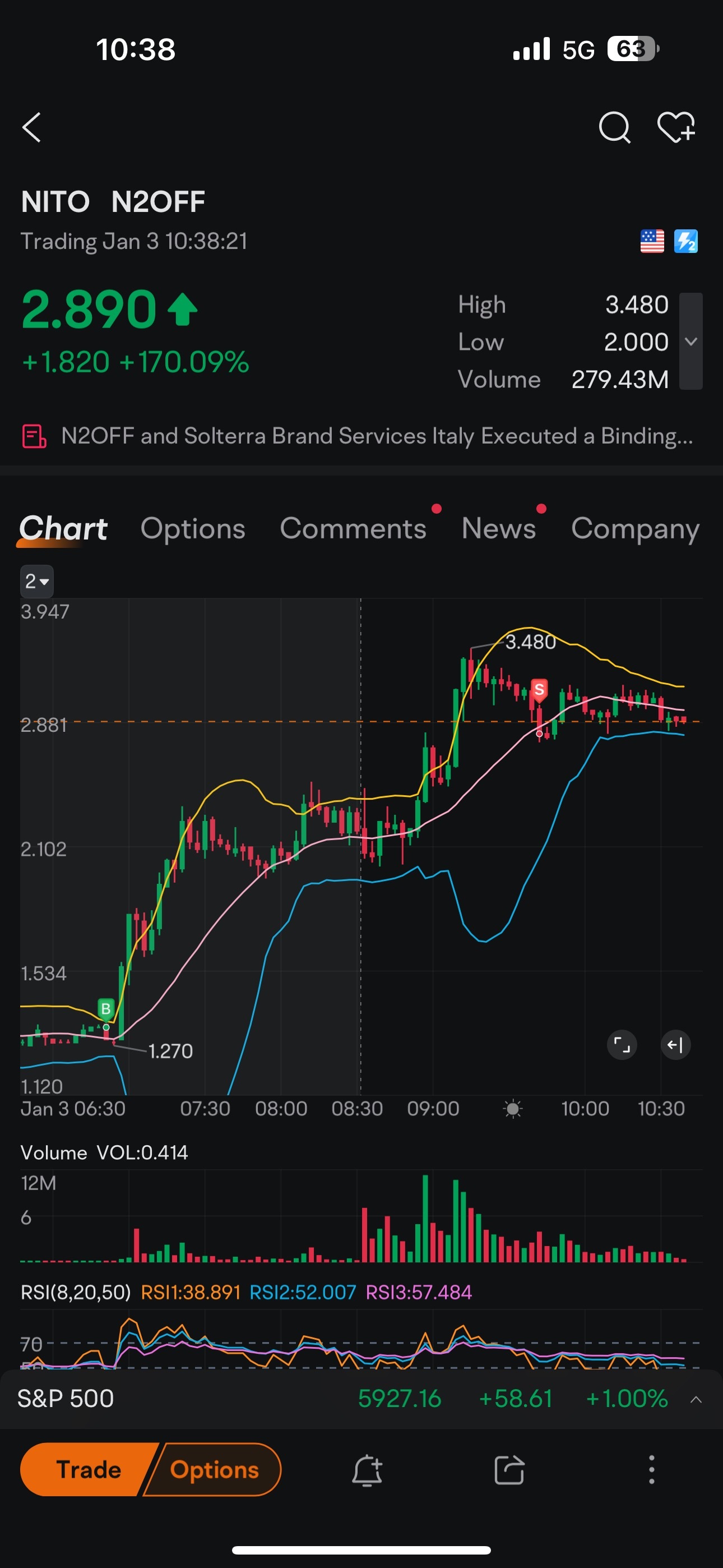The image size is (723, 1568).
Task: Tap the tallest green volume bar
Action: click(425, 1218)
